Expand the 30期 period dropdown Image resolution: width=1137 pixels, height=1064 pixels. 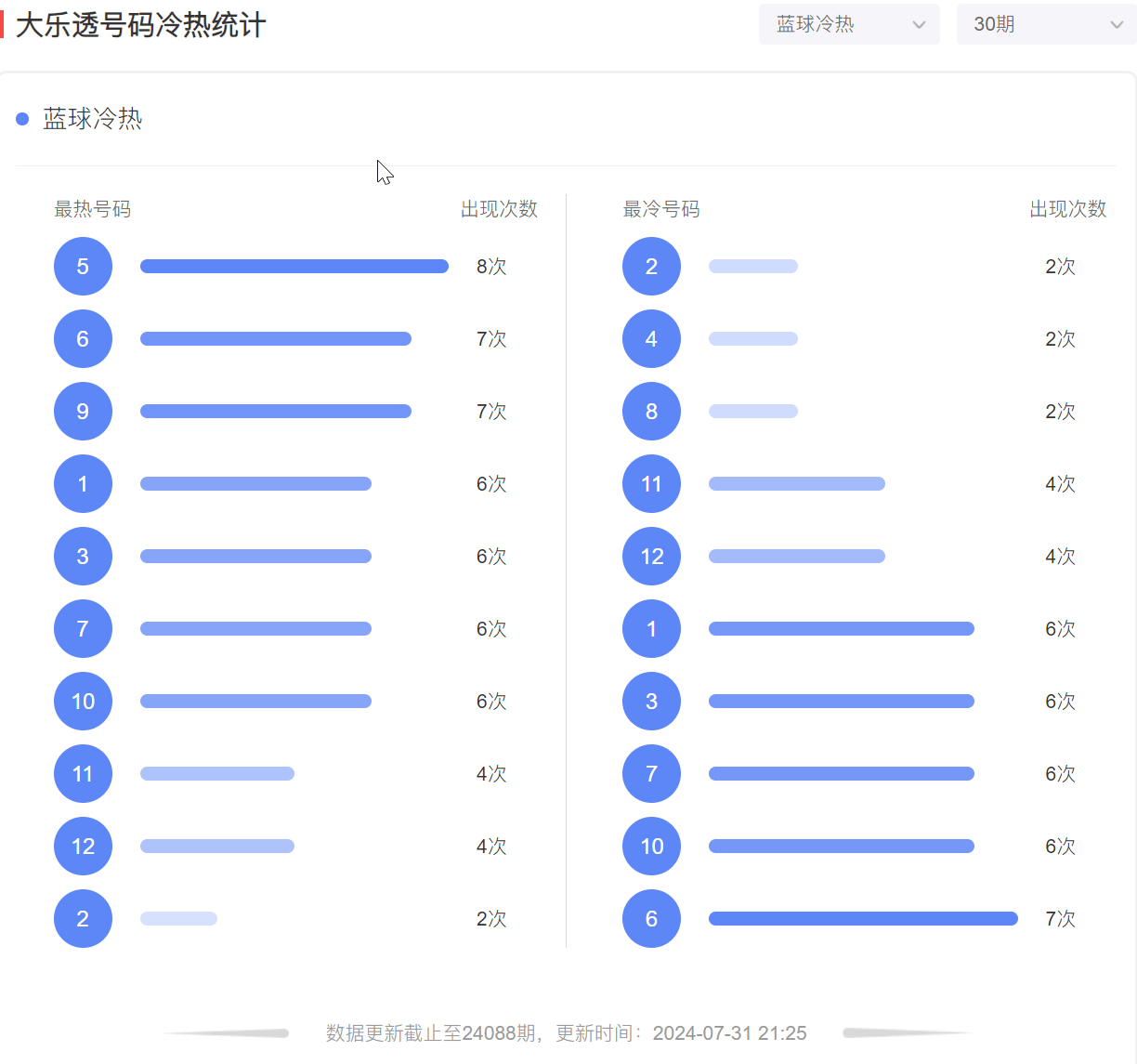pos(1045,25)
